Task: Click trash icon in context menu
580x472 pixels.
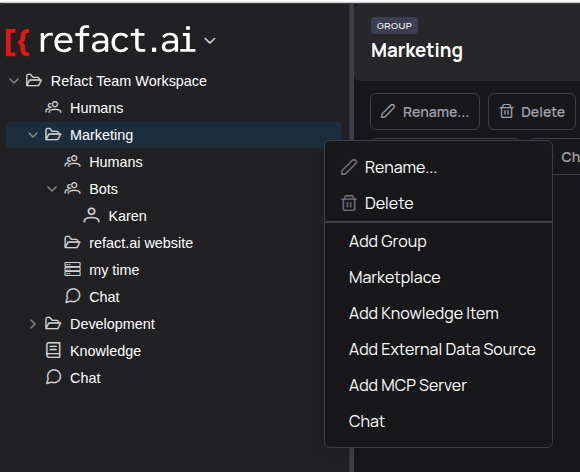Action: (x=349, y=203)
